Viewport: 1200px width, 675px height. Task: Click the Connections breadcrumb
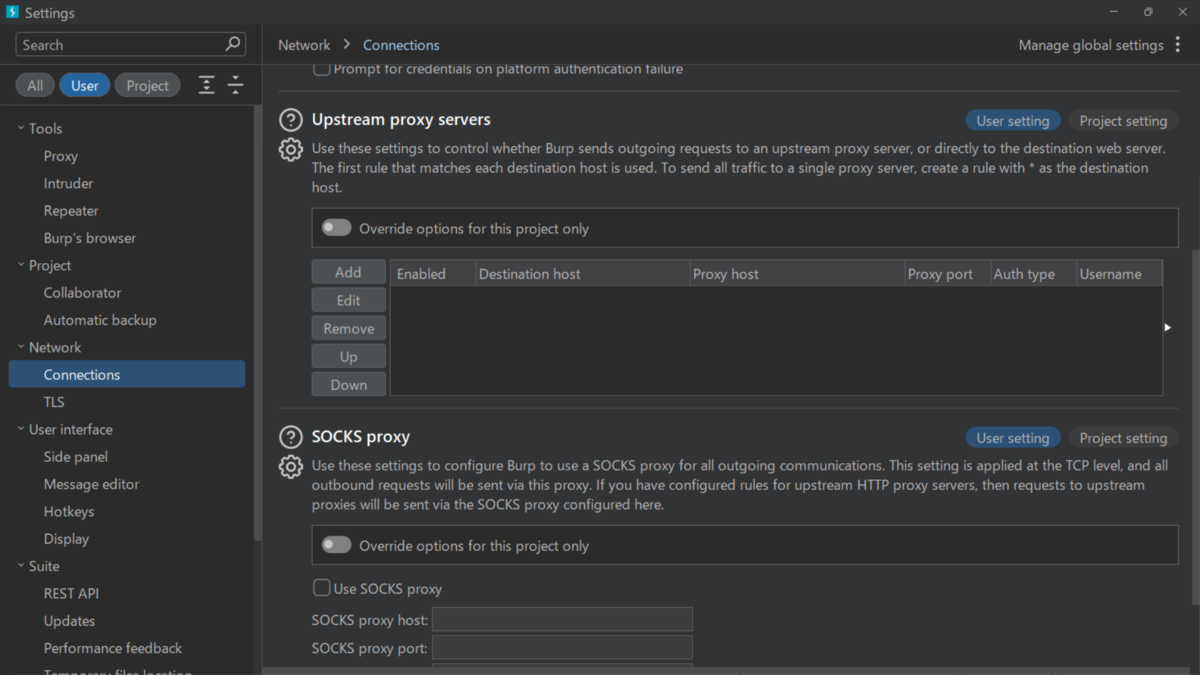[x=401, y=45]
